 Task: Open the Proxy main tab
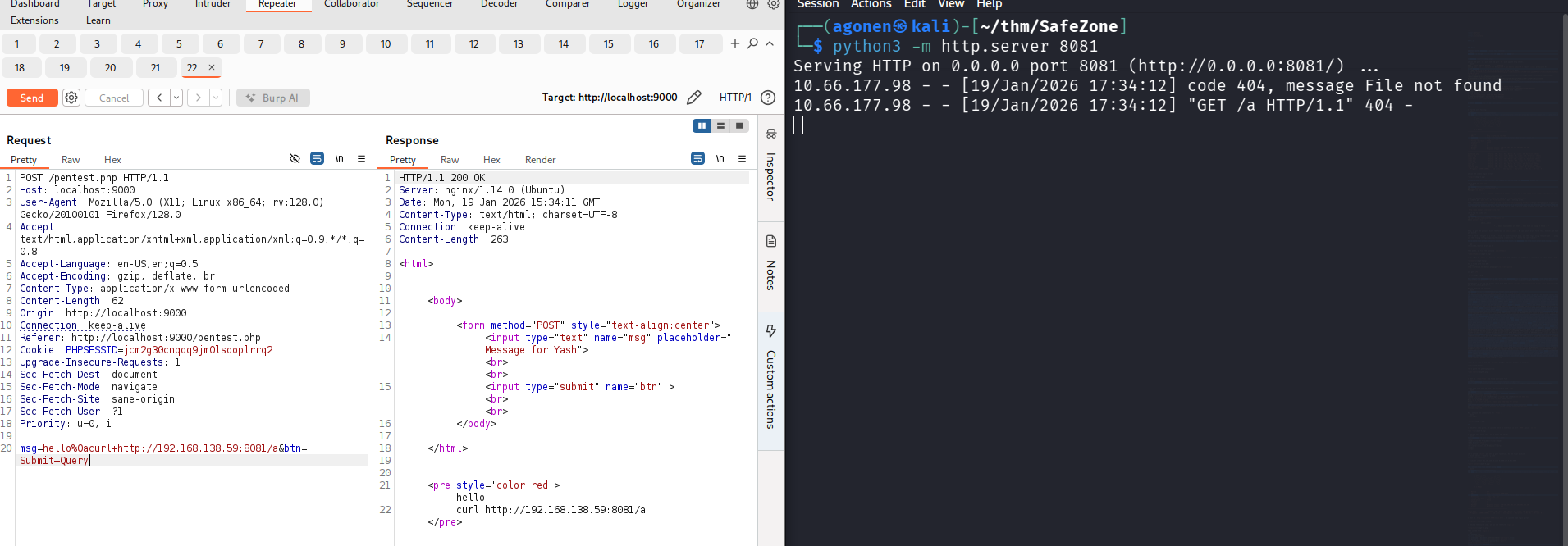[x=155, y=4]
